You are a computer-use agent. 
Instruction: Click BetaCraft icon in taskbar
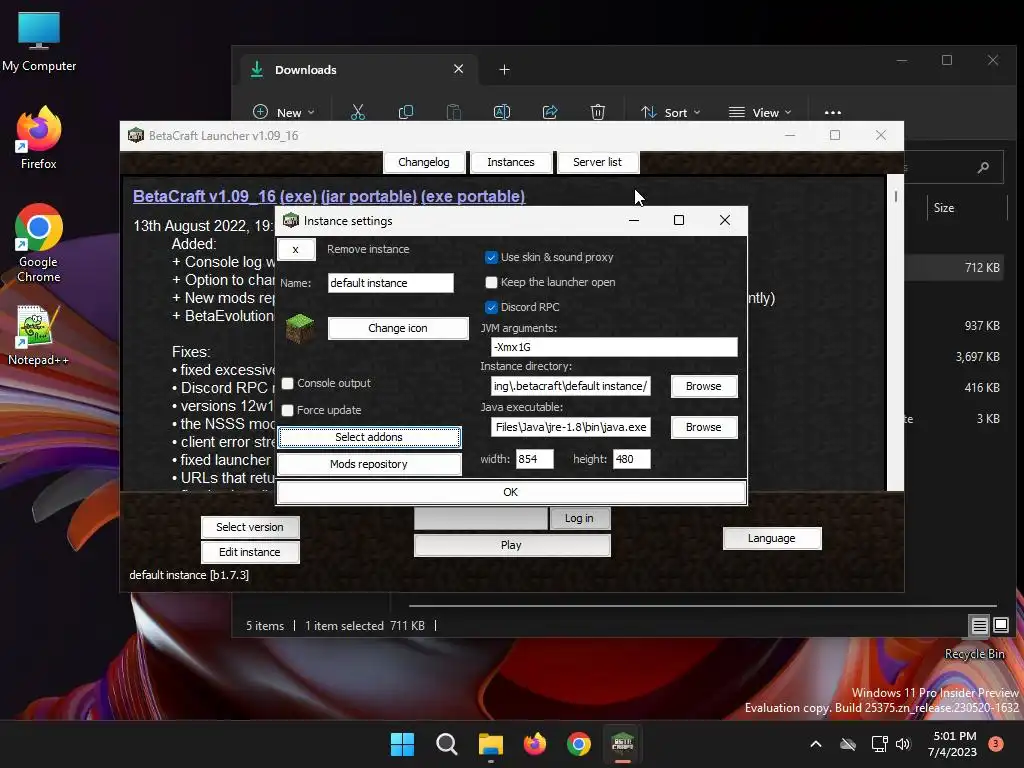point(622,744)
